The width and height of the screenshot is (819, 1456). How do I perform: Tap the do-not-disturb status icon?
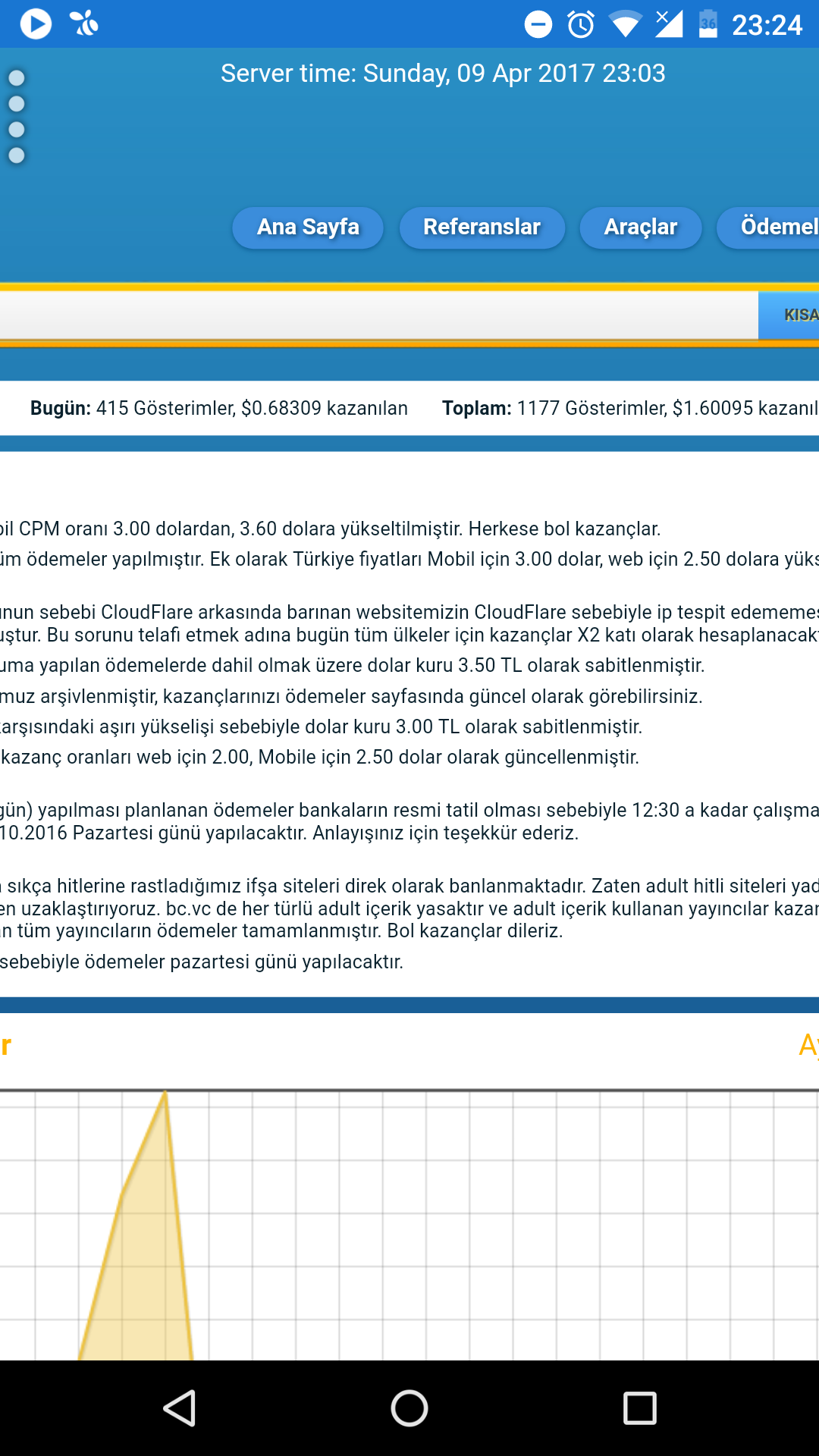point(538,24)
